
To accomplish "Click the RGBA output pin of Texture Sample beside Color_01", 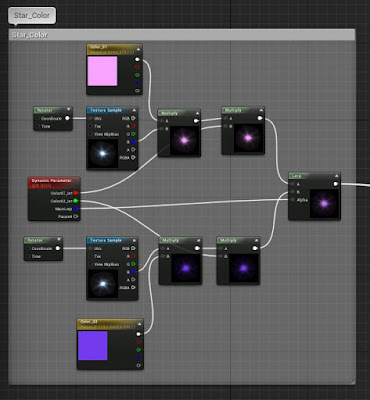I will (x=133, y=157).
